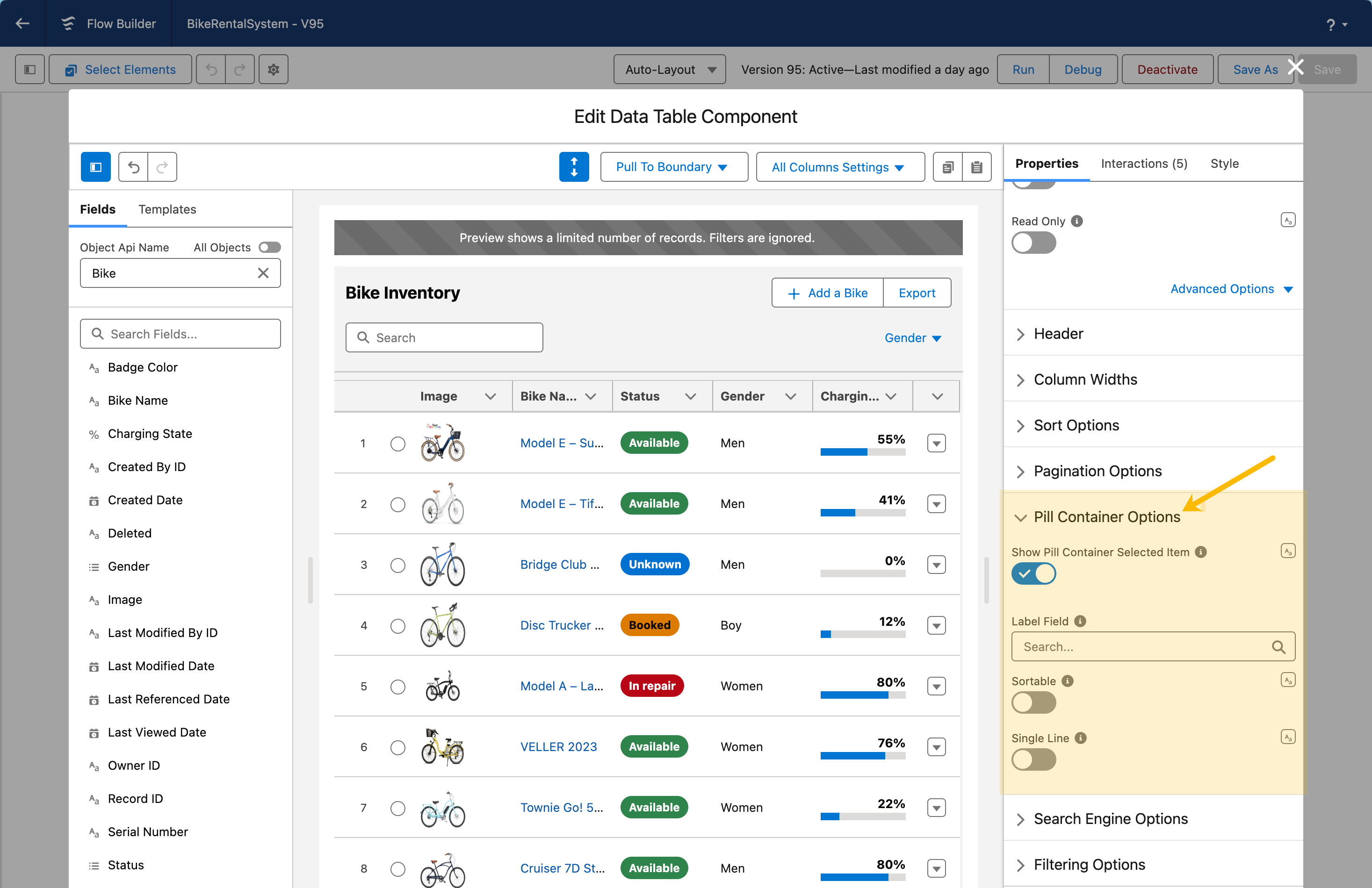The image size is (1372, 888).
Task: Toggle the left panel icon in editor
Action: coord(96,167)
